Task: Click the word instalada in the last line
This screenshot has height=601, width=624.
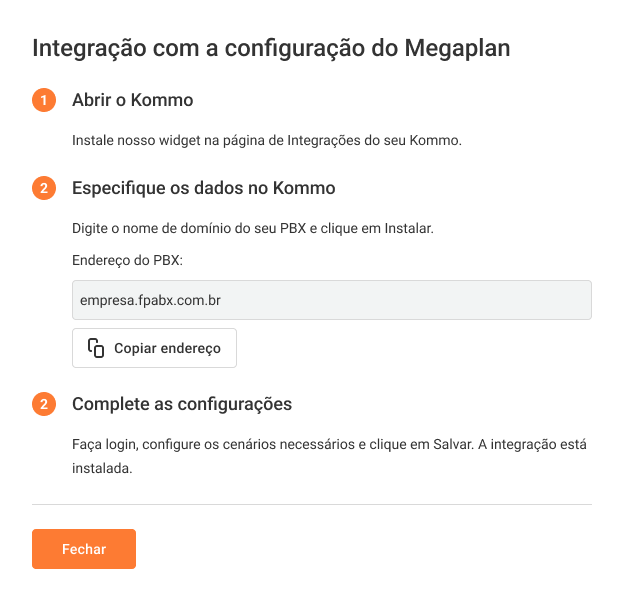Action: tap(102, 467)
